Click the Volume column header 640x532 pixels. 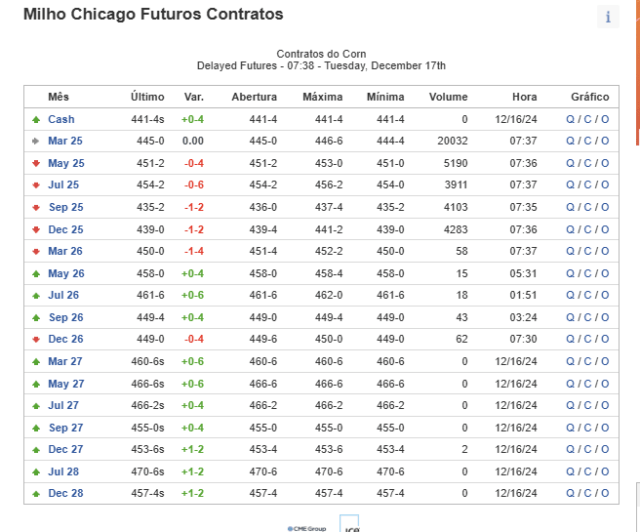coord(448,97)
